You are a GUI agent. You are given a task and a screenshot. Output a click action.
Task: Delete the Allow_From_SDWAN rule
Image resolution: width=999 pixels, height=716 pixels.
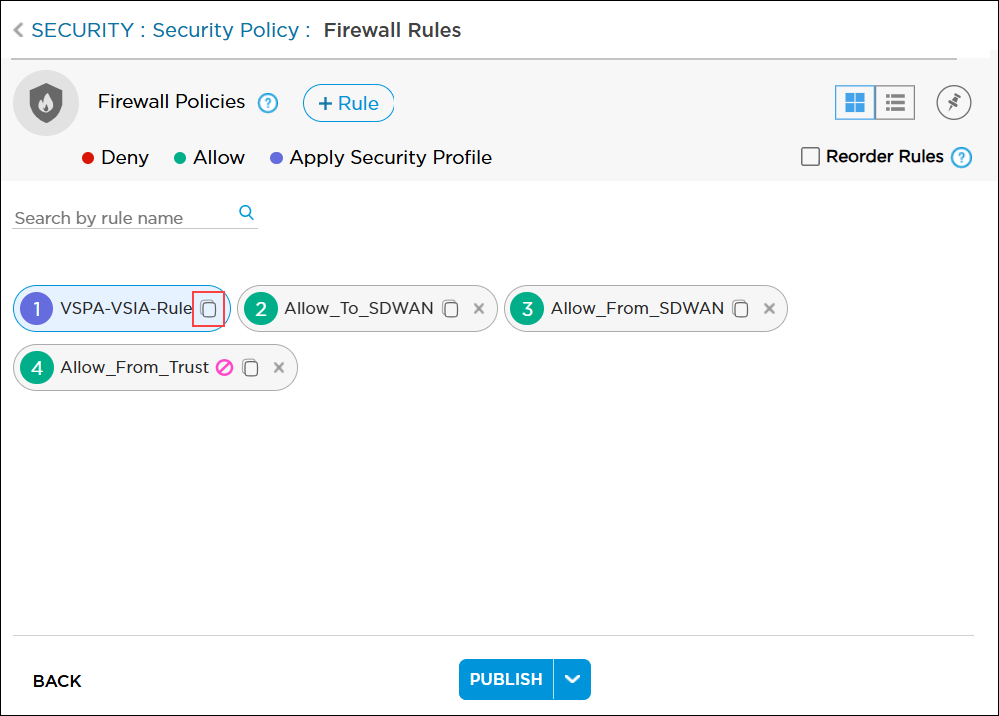click(x=769, y=309)
